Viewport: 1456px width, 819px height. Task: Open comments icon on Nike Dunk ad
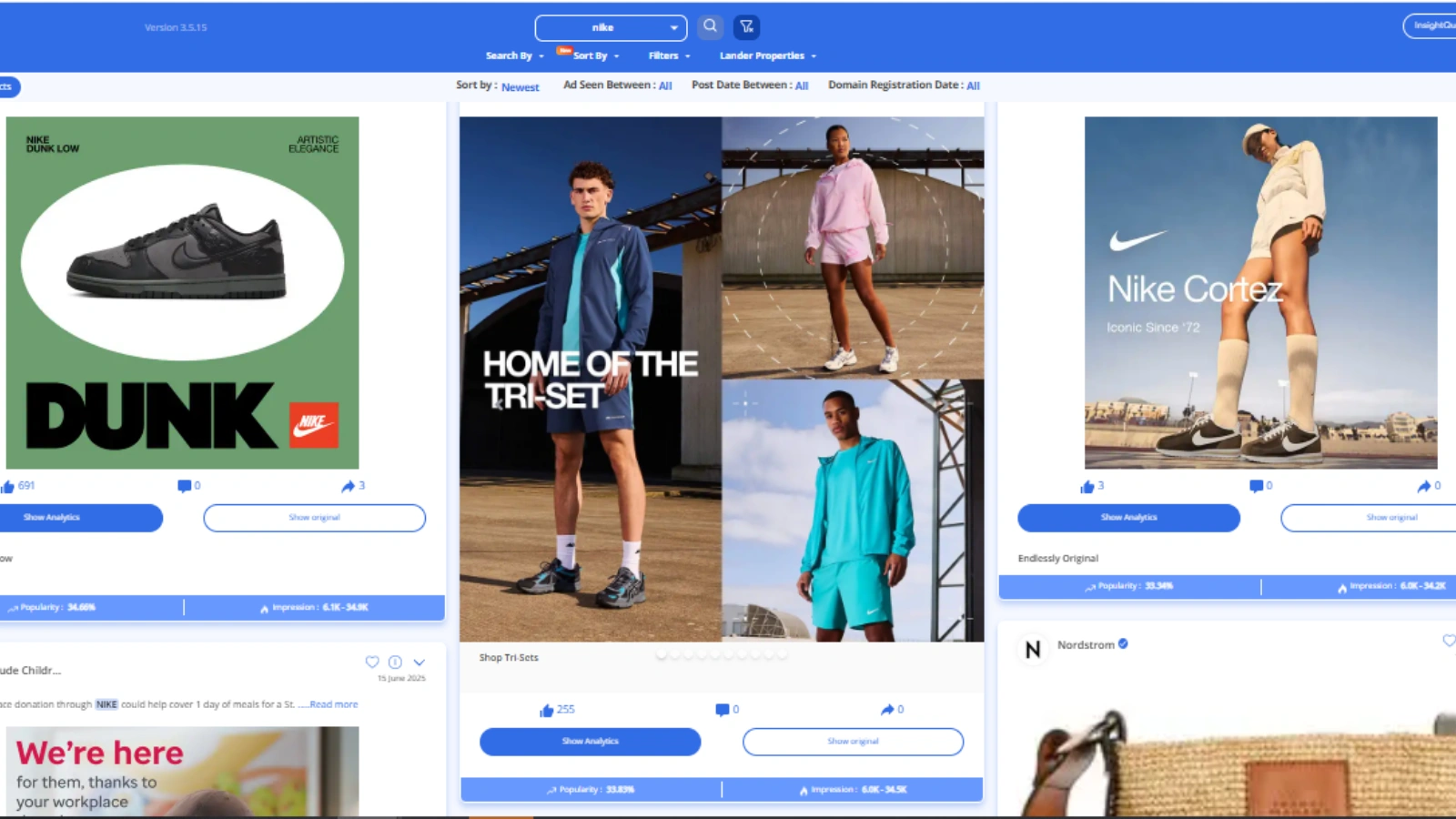click(x=184, y=486)
